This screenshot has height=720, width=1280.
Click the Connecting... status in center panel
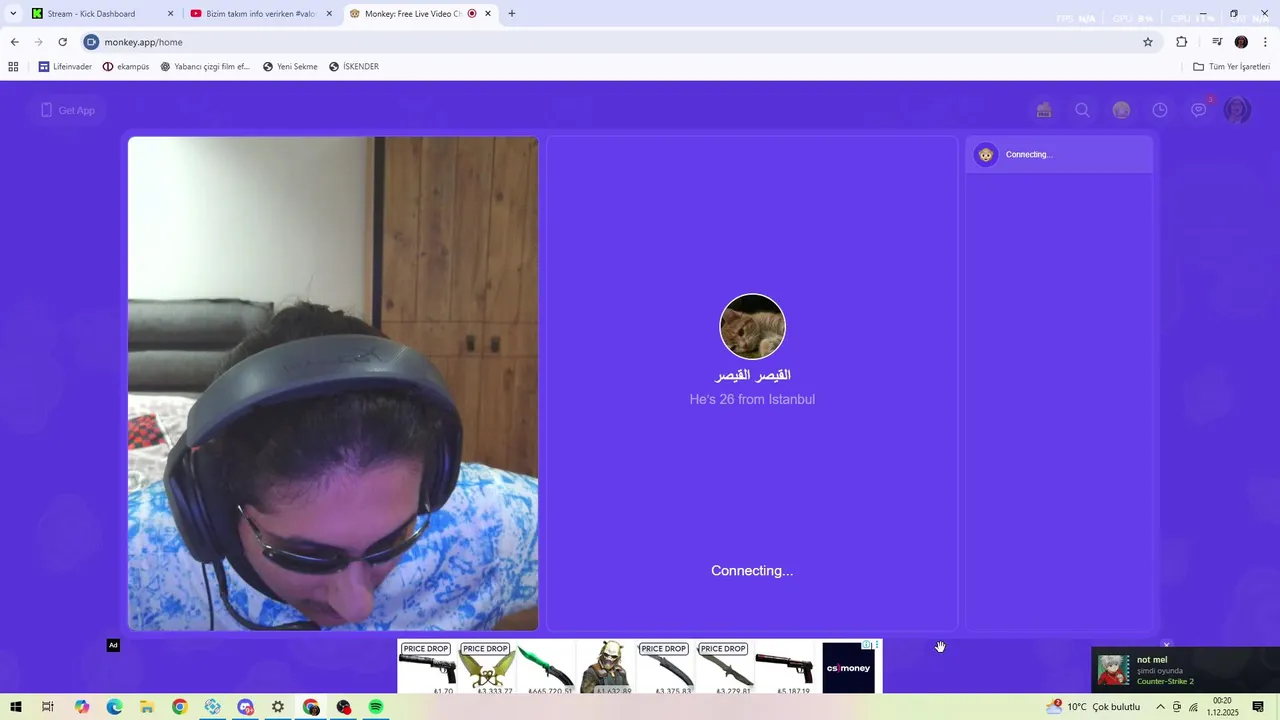[x=752, y=570]
